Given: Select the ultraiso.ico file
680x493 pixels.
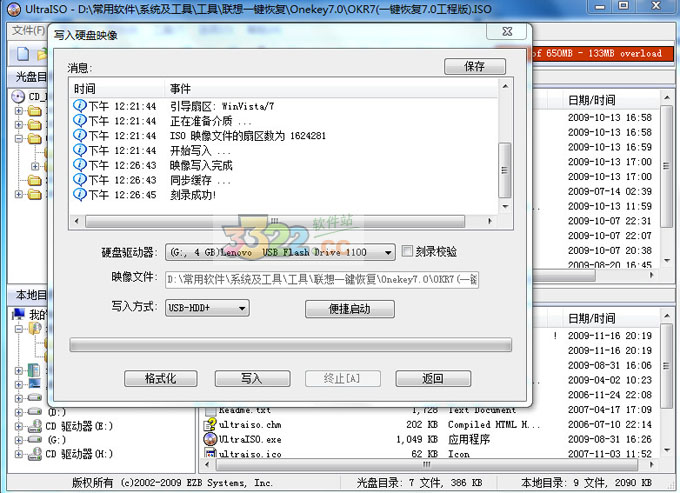Looking at the screenshot, I should point(250,454).
